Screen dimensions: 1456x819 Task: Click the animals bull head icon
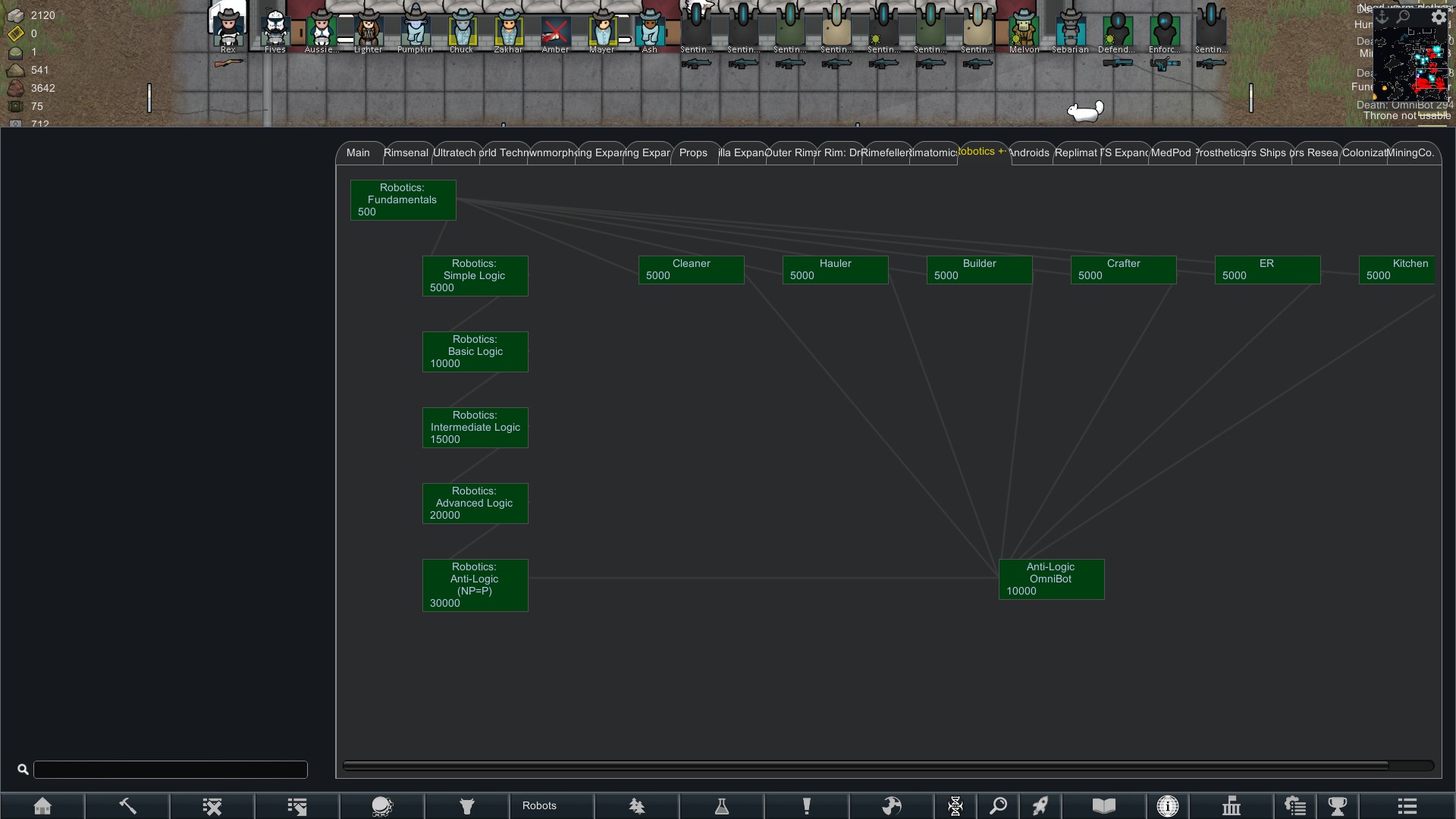click(466, 806)
